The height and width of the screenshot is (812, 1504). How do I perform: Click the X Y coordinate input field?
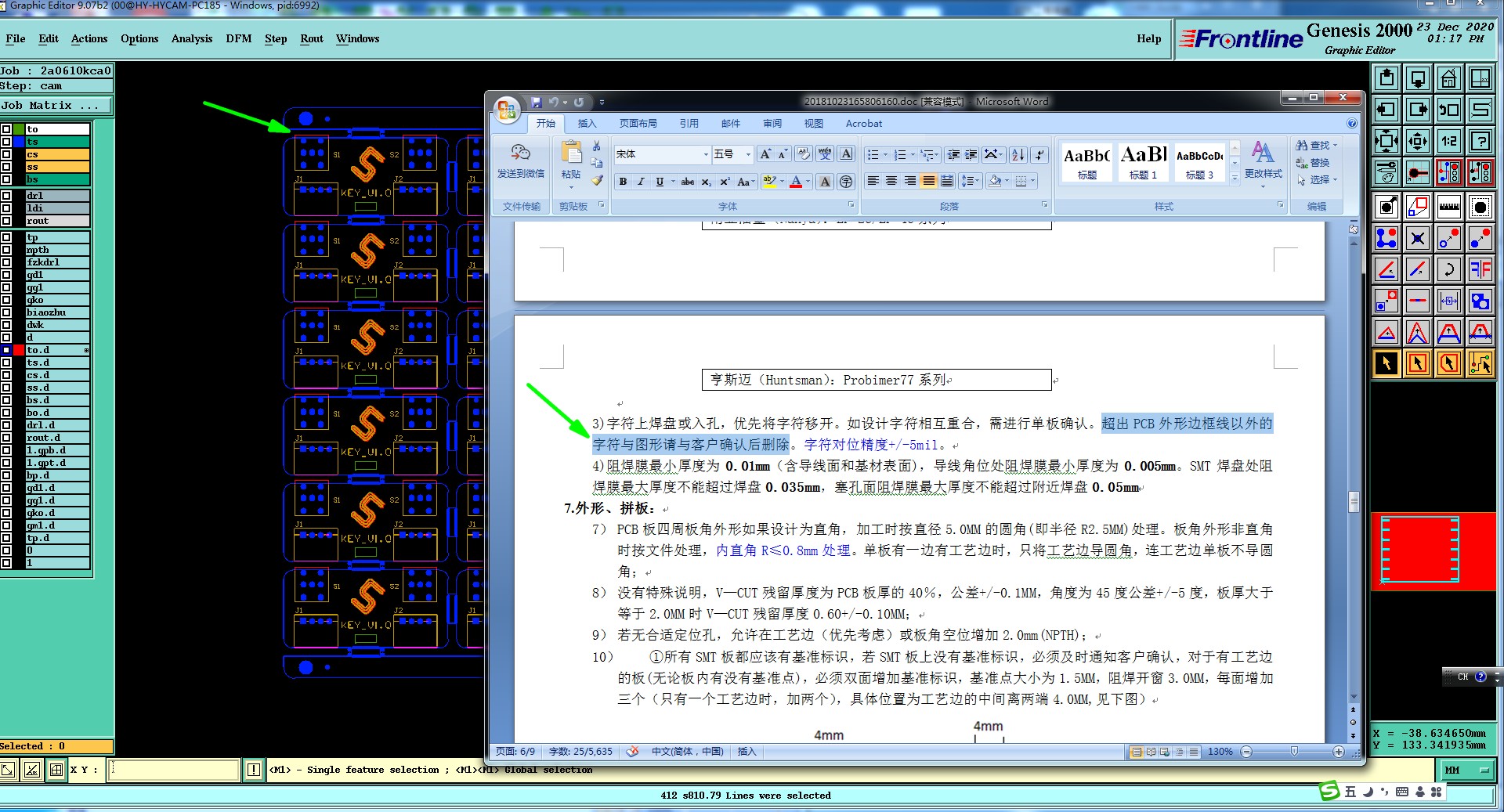(174, 770)
